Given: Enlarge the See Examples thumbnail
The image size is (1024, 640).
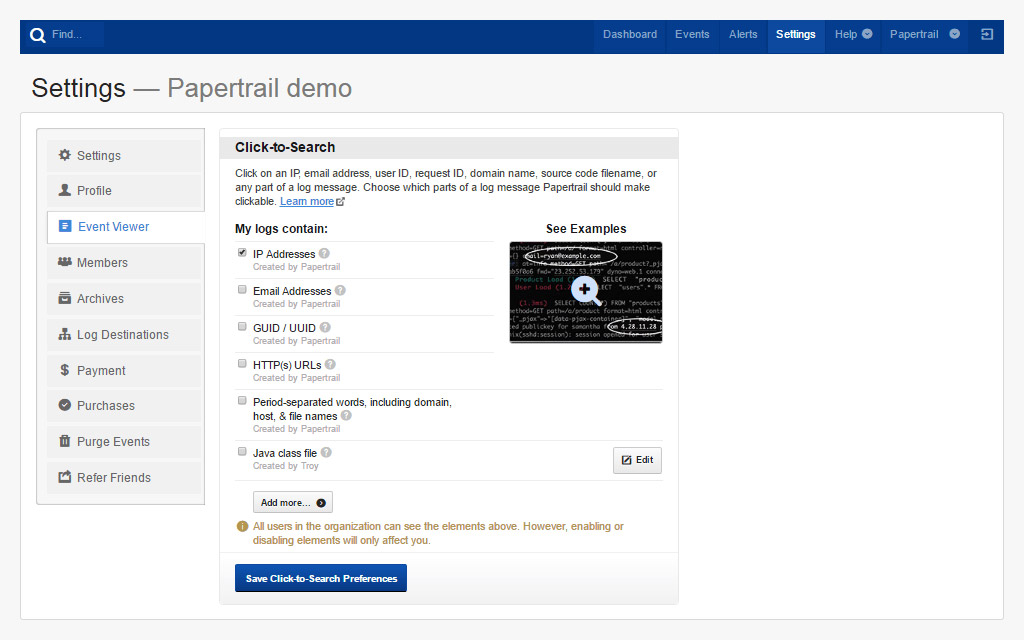Looking at the screenshot, I should (585, 292).
